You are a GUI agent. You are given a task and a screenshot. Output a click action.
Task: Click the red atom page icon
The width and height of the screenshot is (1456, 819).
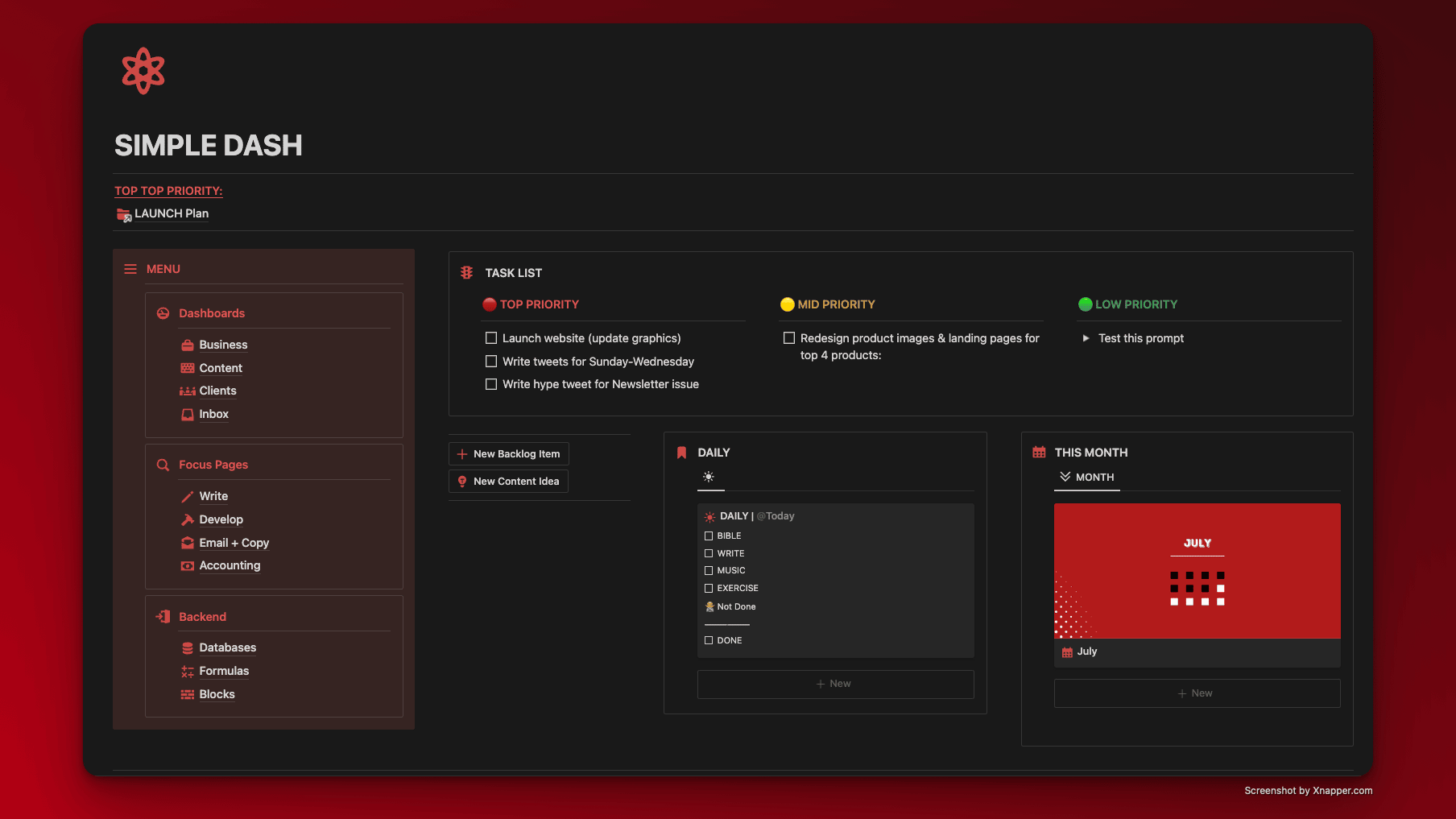coord(143,71)
